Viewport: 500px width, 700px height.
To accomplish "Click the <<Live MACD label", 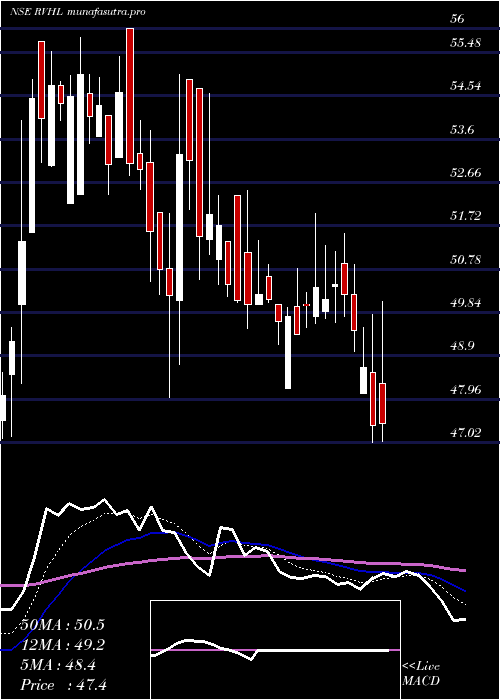I will [x=421, y=674].
